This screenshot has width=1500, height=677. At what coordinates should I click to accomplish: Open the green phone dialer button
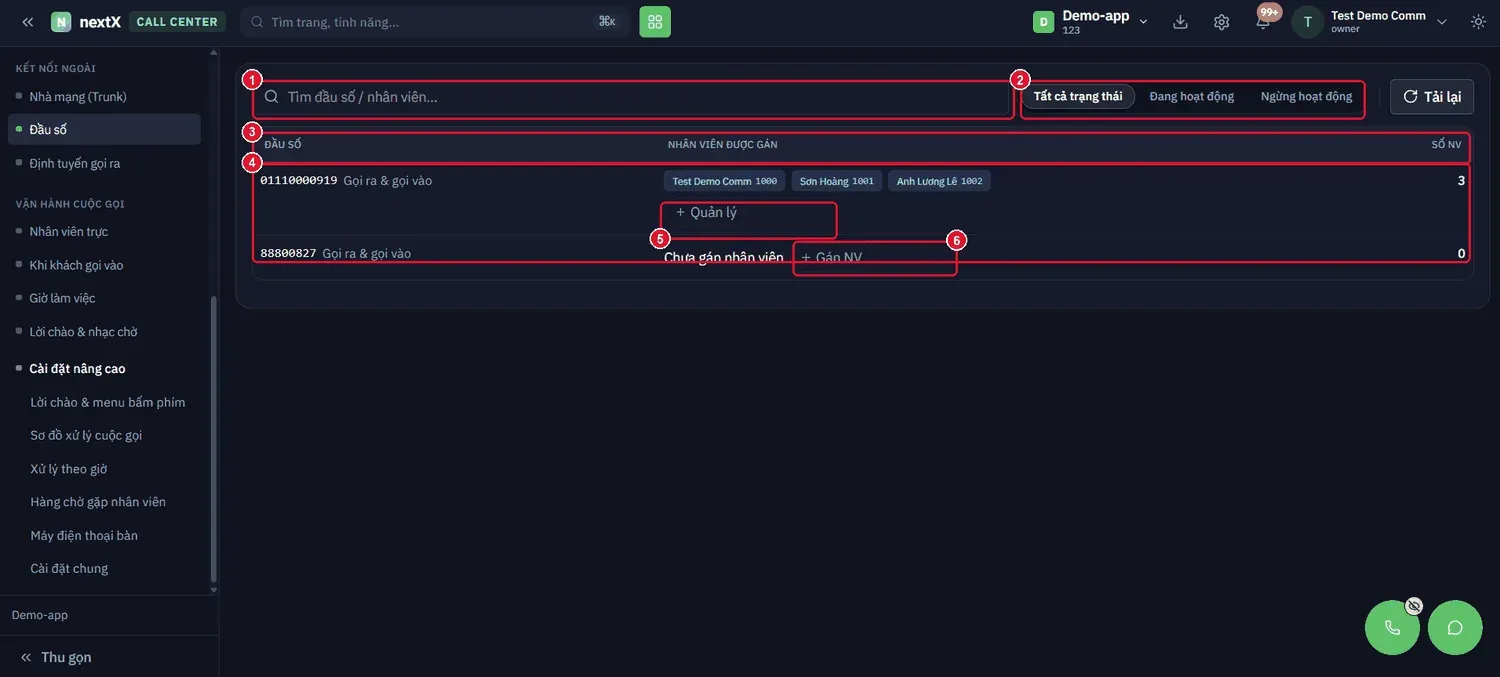[x=1392, y=628]
